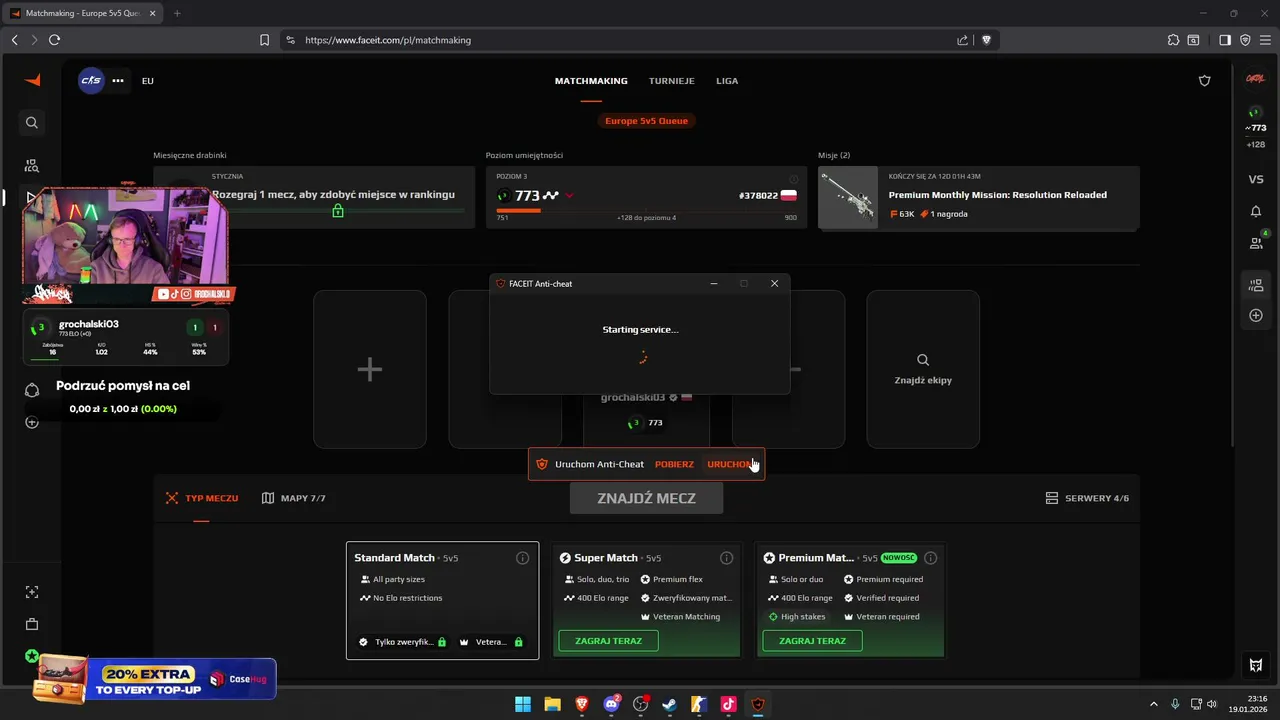Open the monthly ladder ranking card

coord(314,197)
